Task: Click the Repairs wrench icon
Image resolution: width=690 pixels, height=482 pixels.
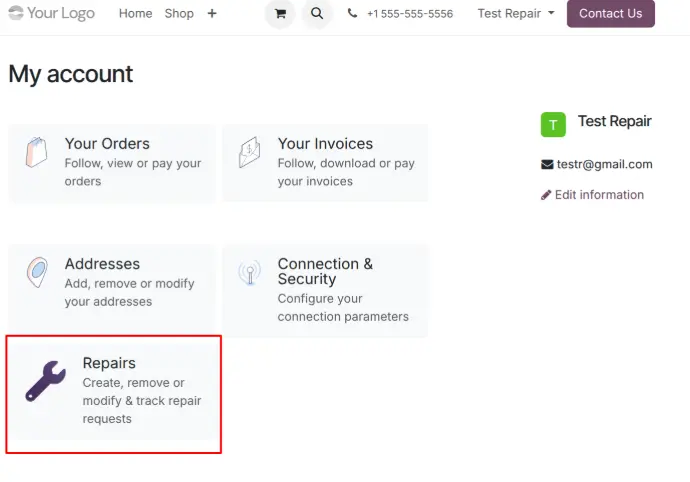Action: tap(45, 381)
